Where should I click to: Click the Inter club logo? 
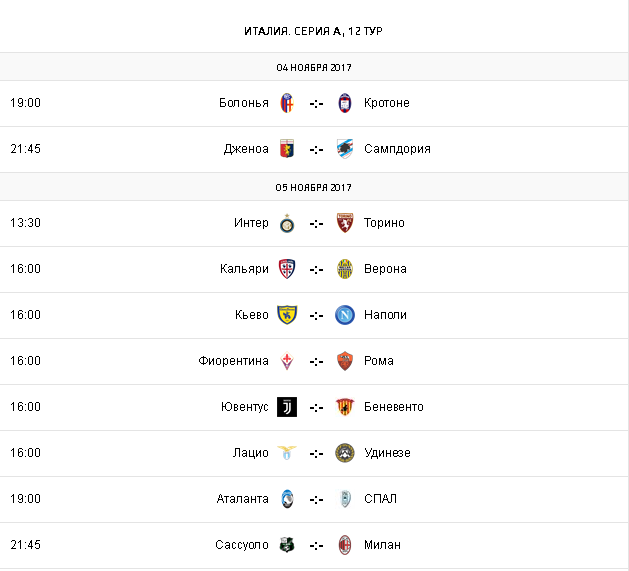pyautogui.click(x=287, y=223)
